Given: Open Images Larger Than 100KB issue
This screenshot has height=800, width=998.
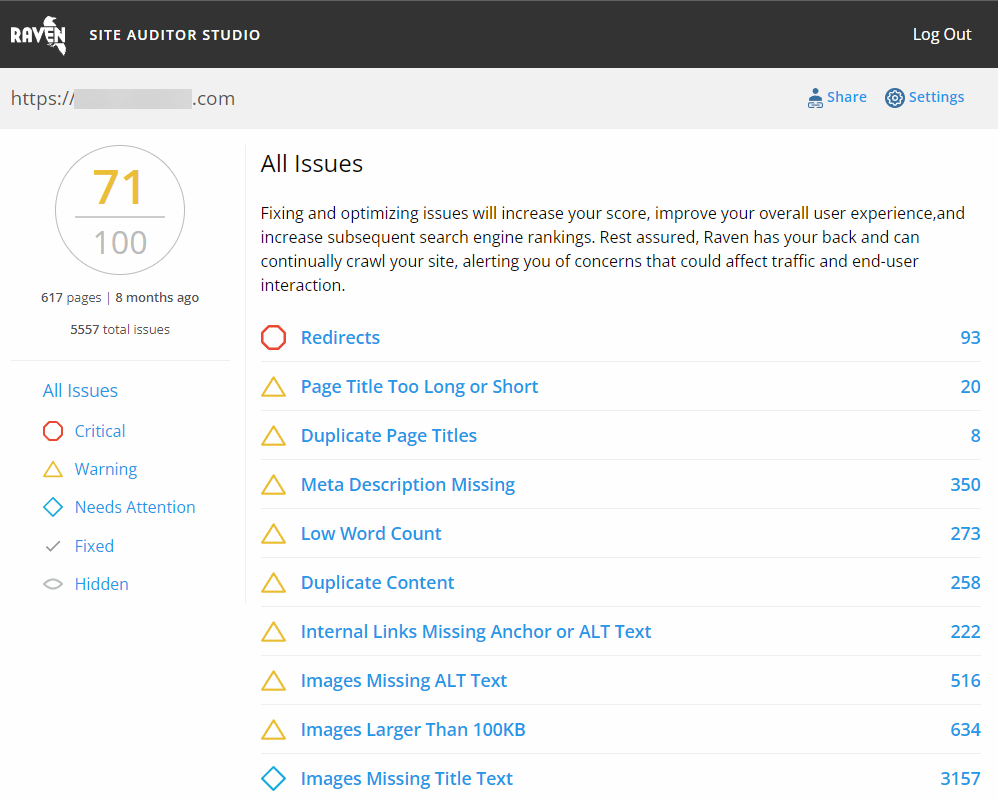Looking at the screenshot, I should [x=413, y=730].
